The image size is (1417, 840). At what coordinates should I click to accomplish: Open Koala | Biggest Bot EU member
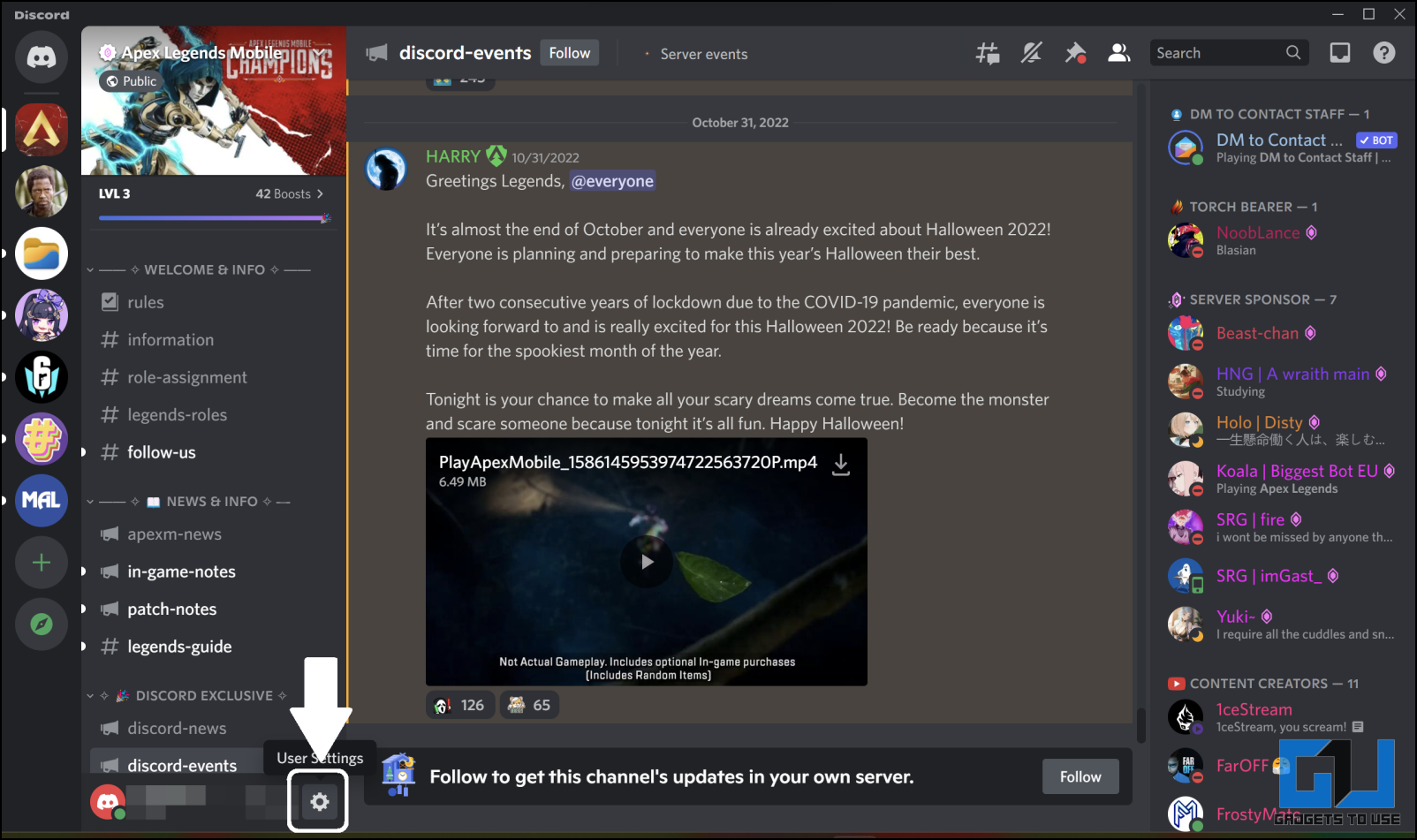1281,479
